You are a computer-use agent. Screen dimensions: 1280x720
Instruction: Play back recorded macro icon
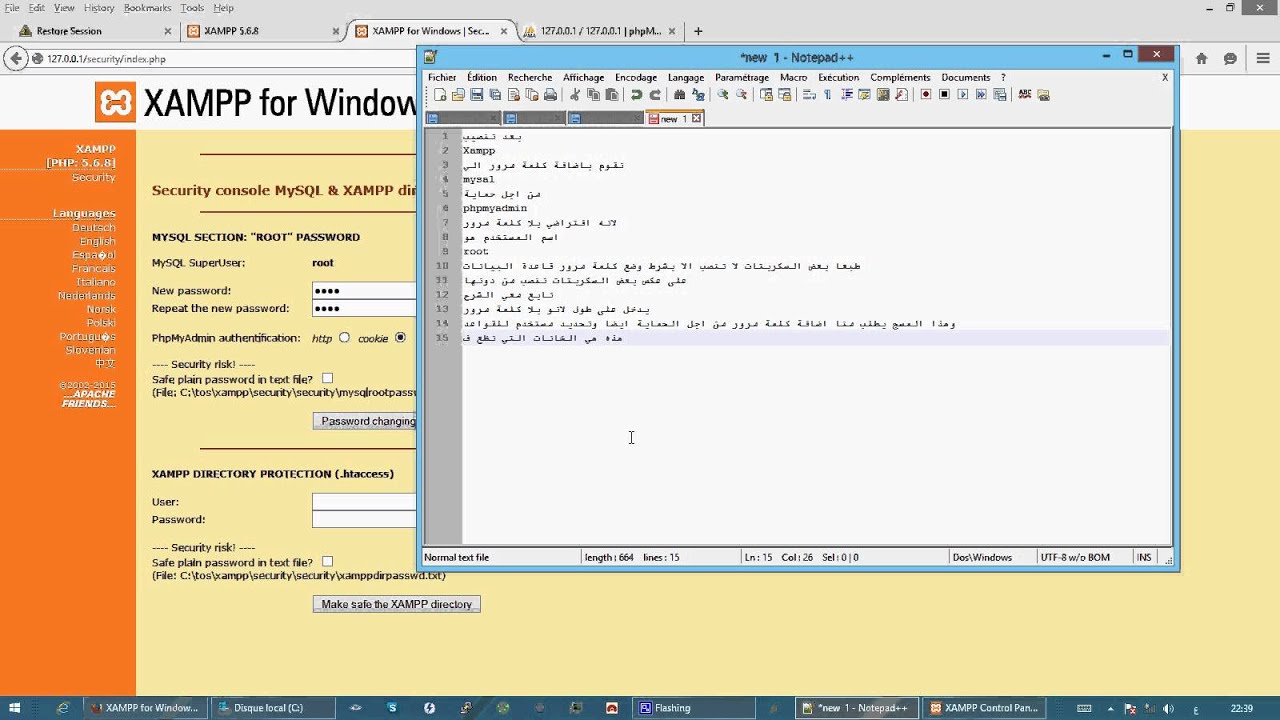pos(962,95)
